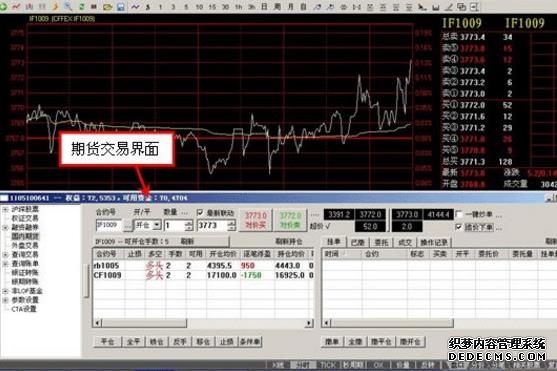
Task: Click the green refresh toolbar icon
Action: coord(81,6)
